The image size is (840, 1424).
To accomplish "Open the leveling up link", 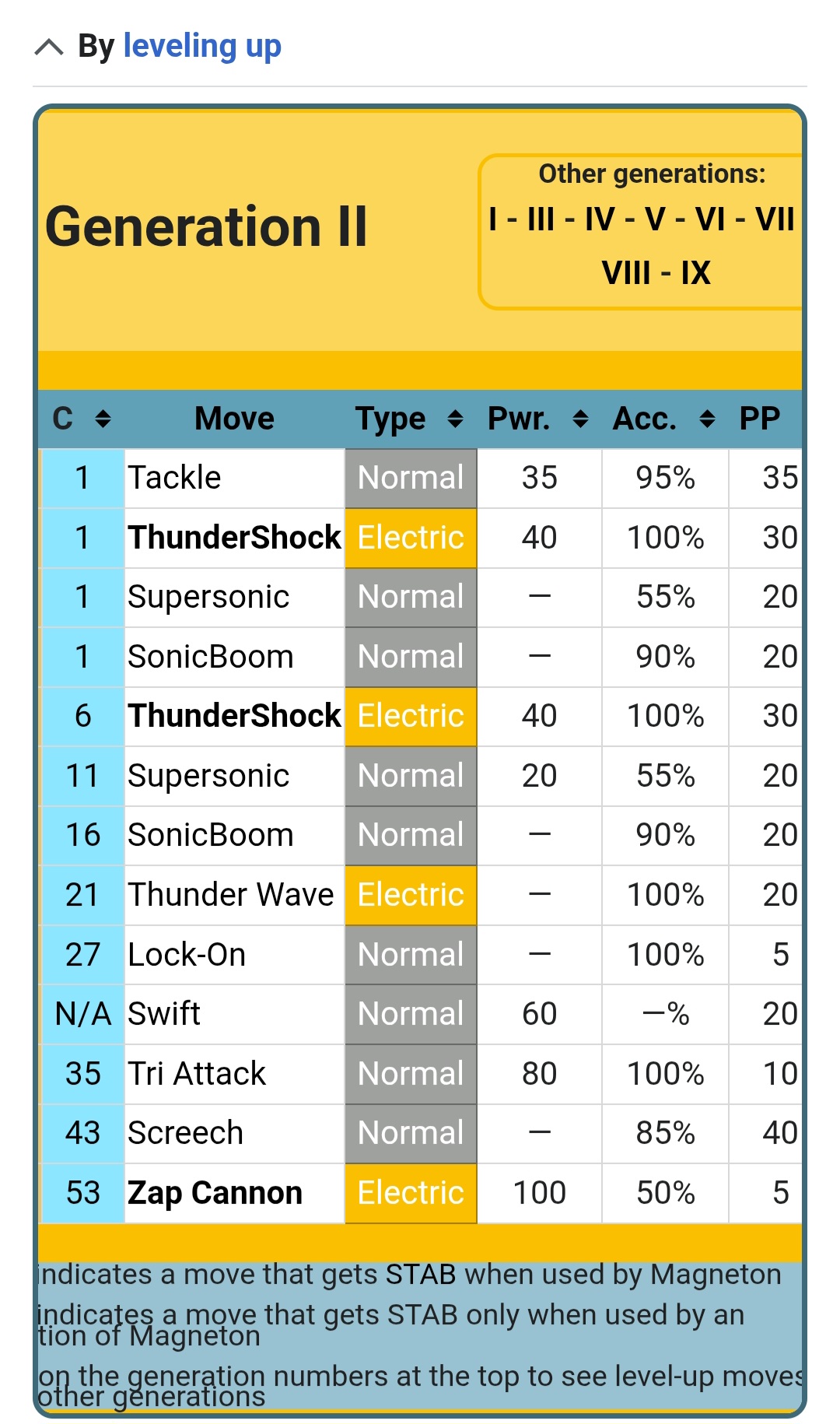I will point(202,47).
